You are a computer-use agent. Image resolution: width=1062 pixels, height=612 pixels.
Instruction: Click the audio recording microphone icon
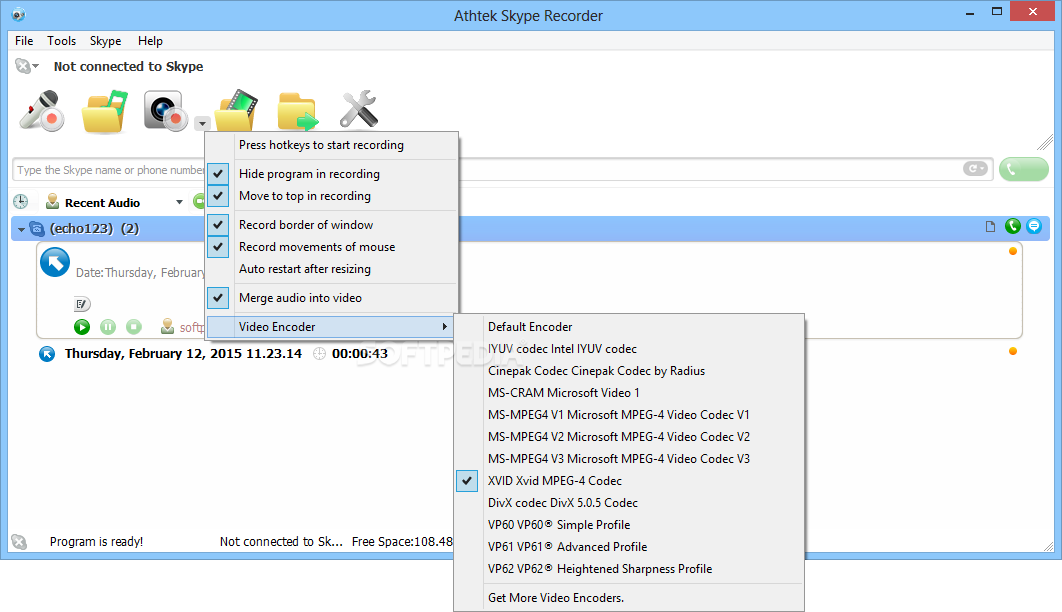pos(42,110)
